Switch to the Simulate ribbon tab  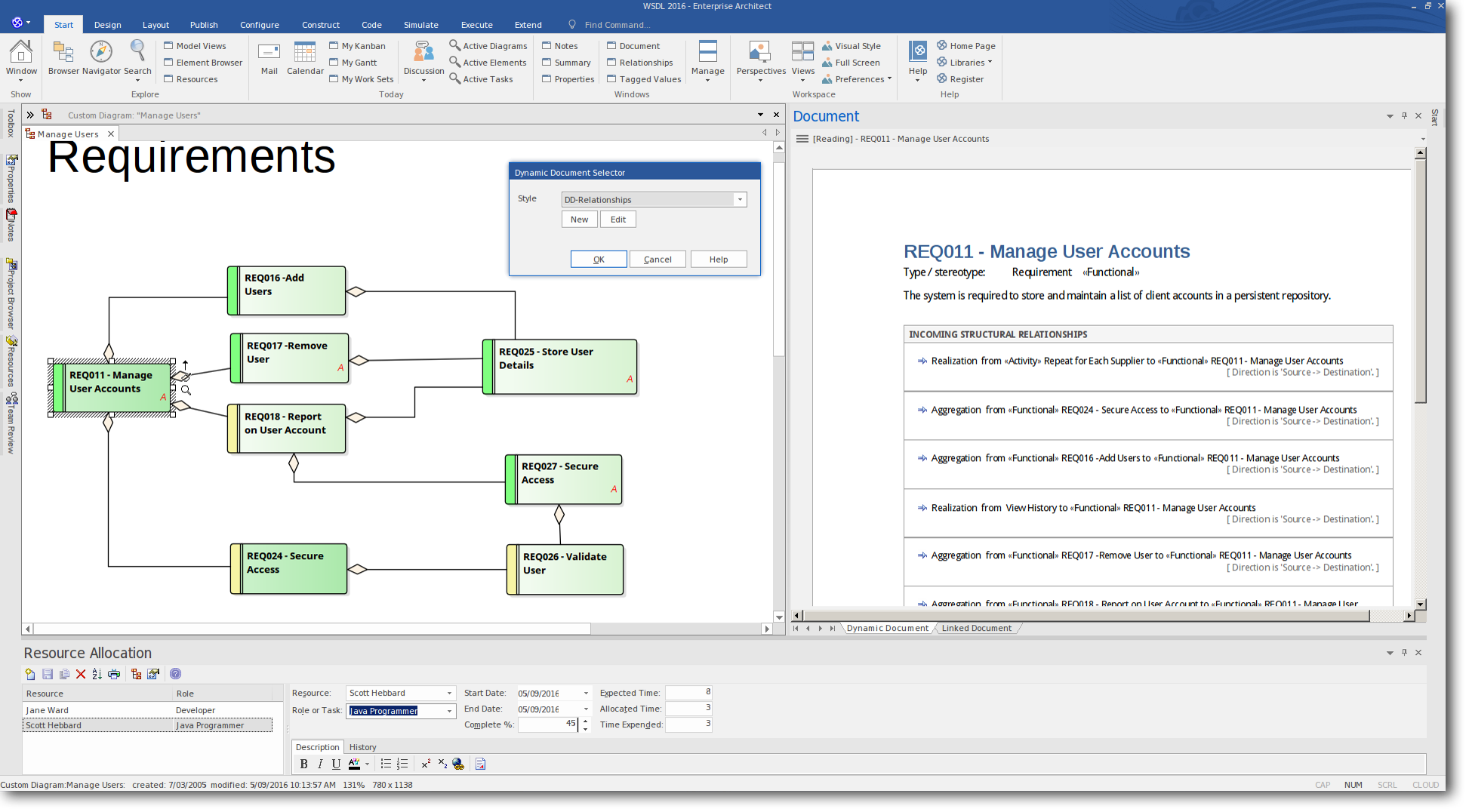pyautogui.click(x=420, y=25)
